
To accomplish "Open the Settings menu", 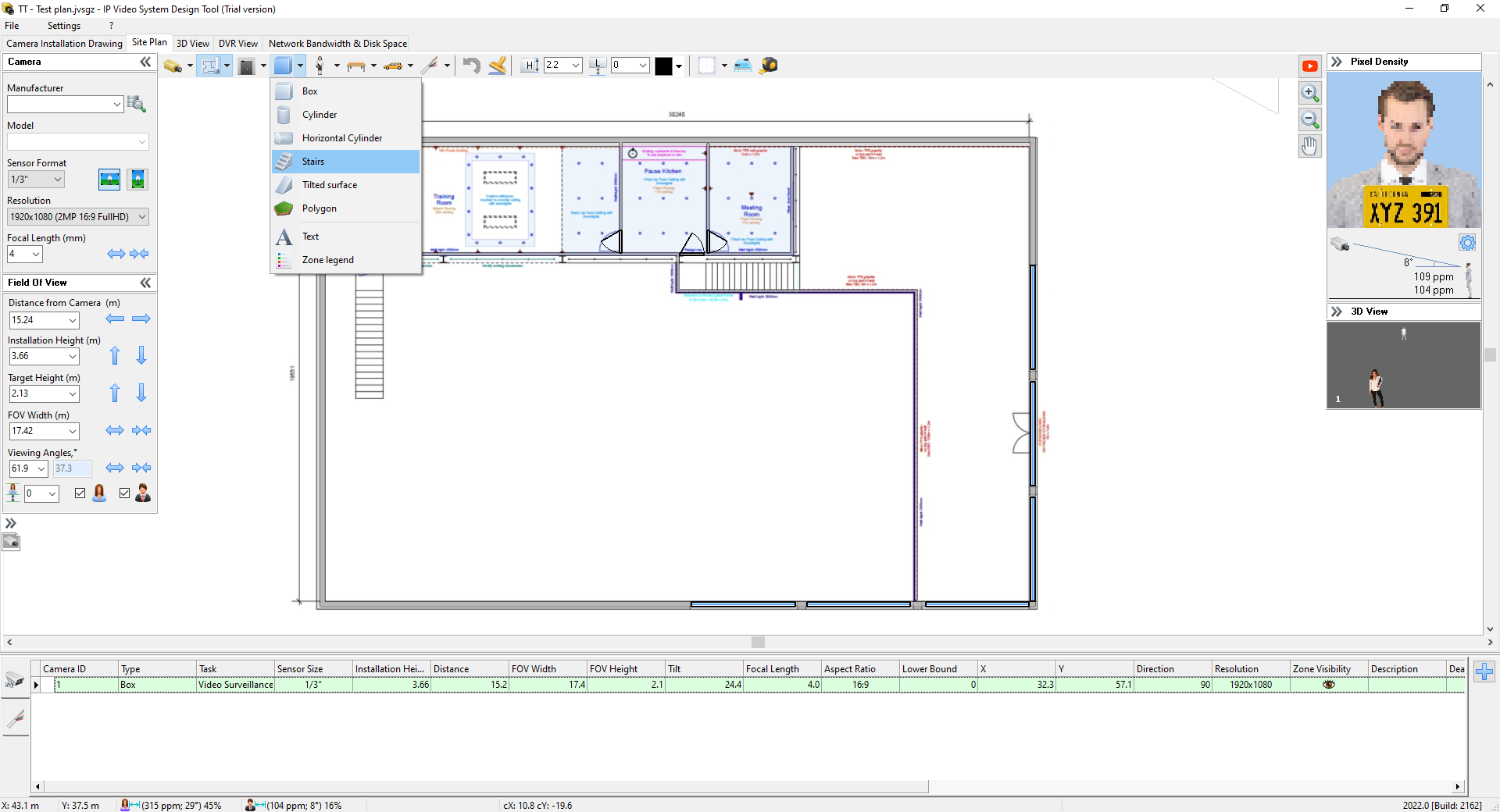I will point(63,26).
